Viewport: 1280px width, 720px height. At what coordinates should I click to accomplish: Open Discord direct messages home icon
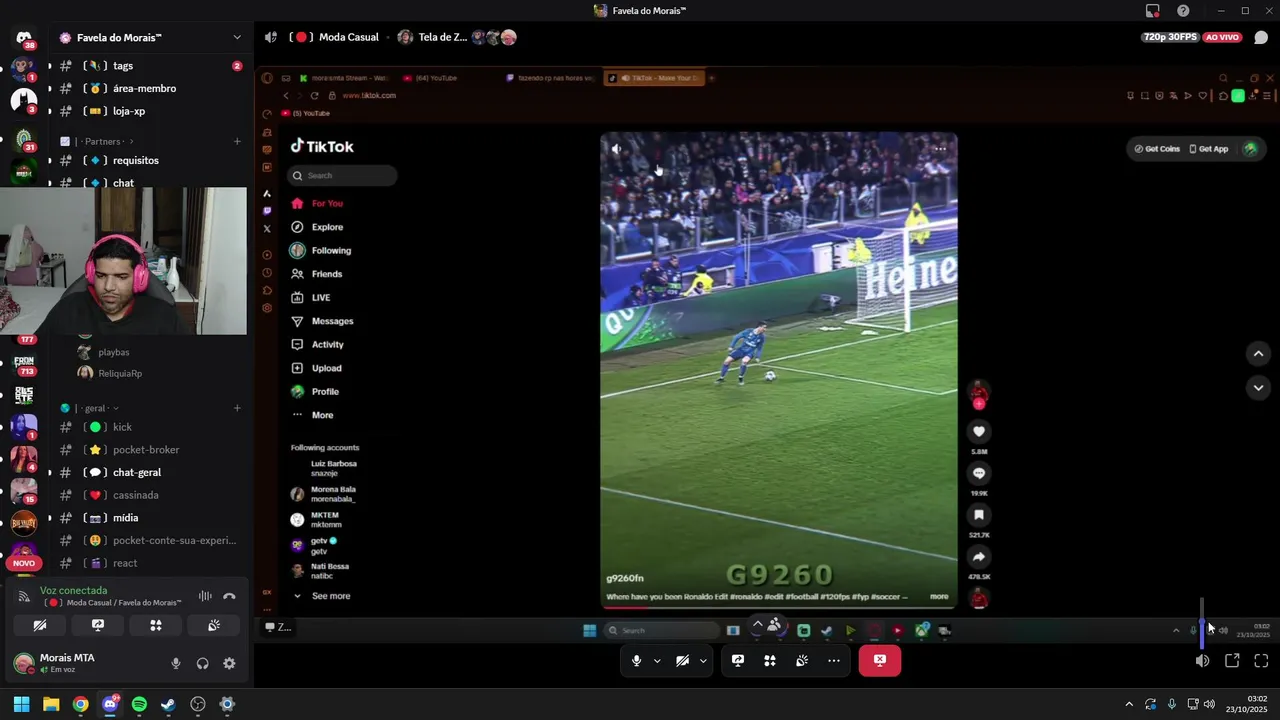pos(24,38)
